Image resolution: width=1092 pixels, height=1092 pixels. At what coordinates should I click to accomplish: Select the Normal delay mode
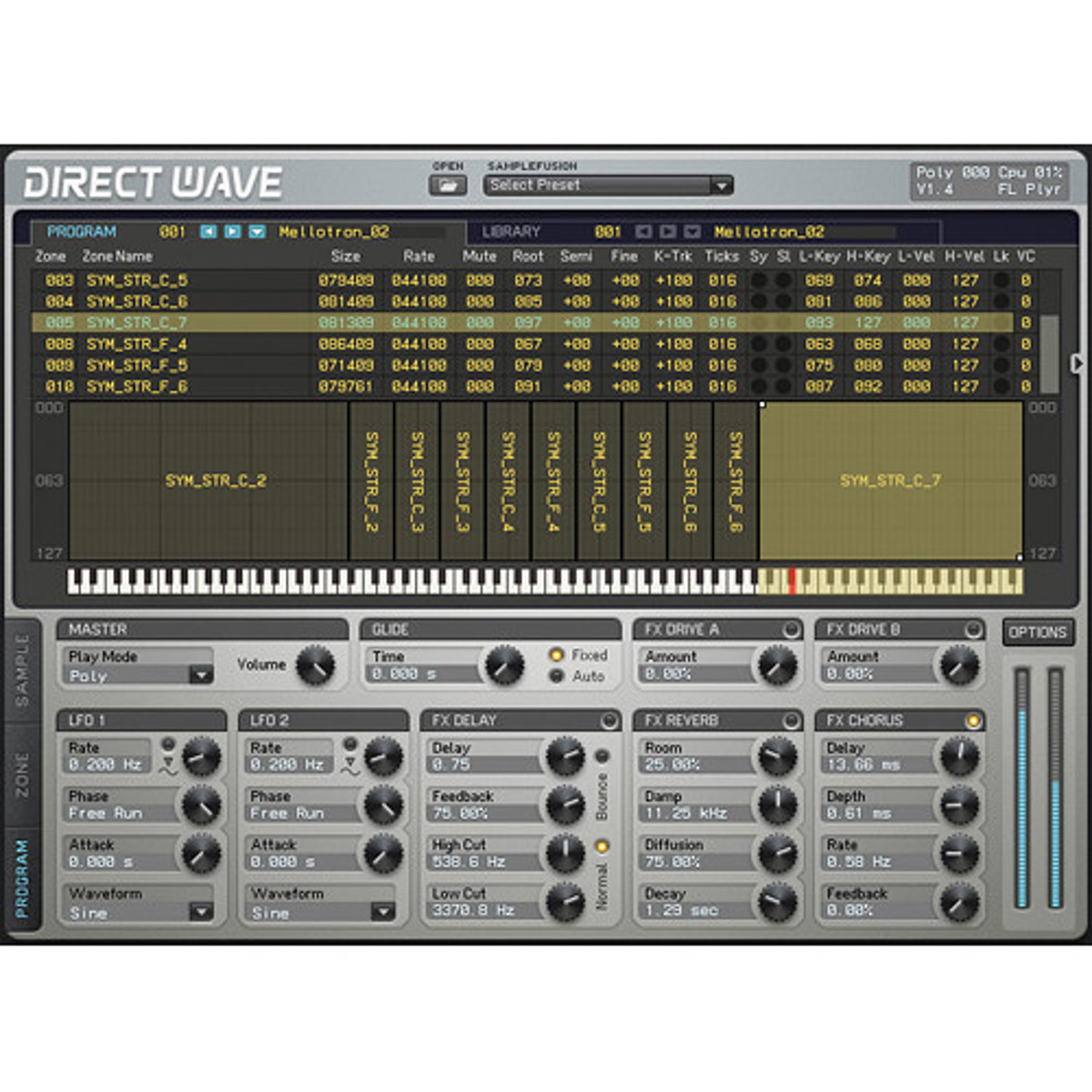[x=602, y=846]
